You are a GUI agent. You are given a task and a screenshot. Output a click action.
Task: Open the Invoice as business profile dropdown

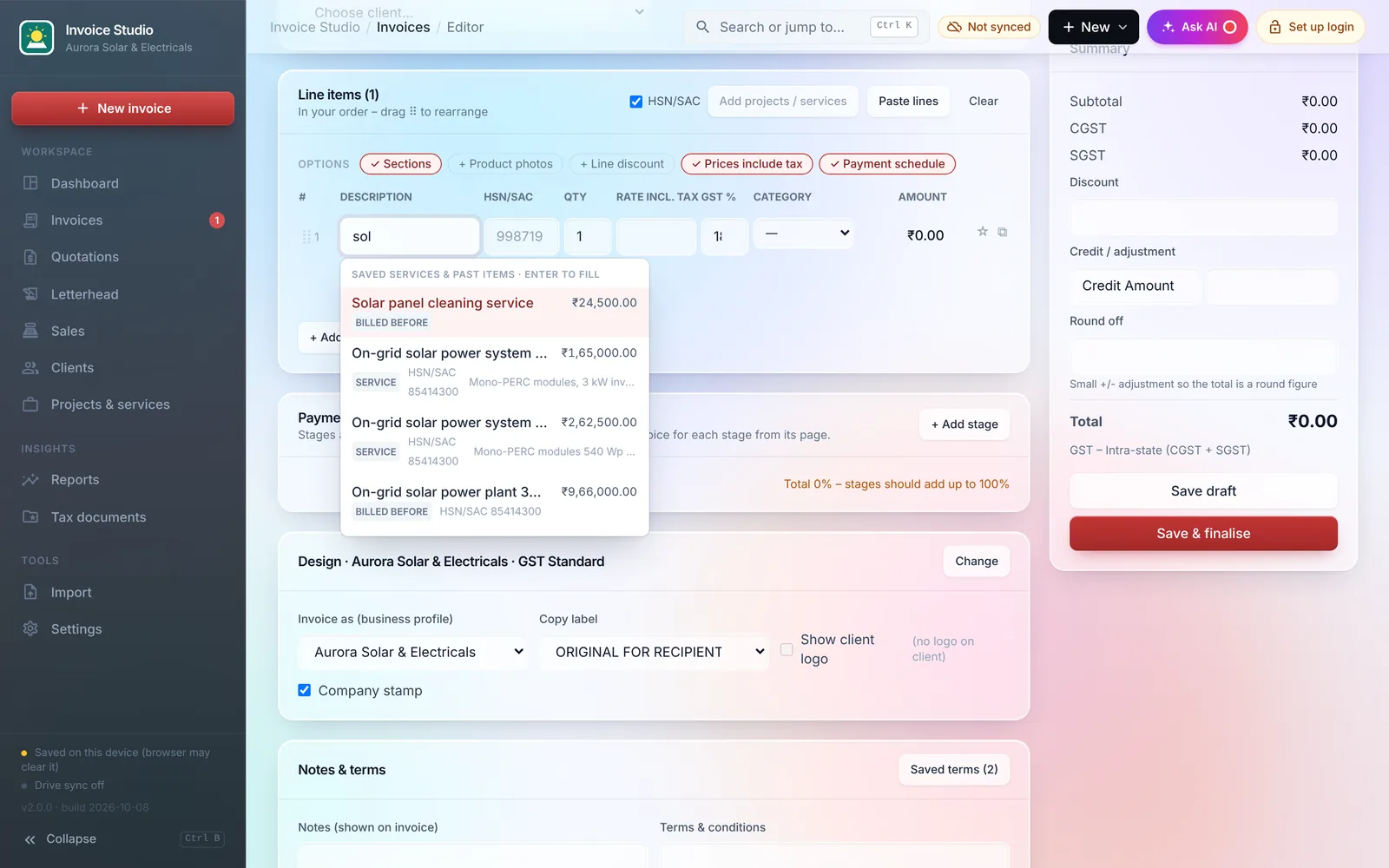tap(412, 652)
